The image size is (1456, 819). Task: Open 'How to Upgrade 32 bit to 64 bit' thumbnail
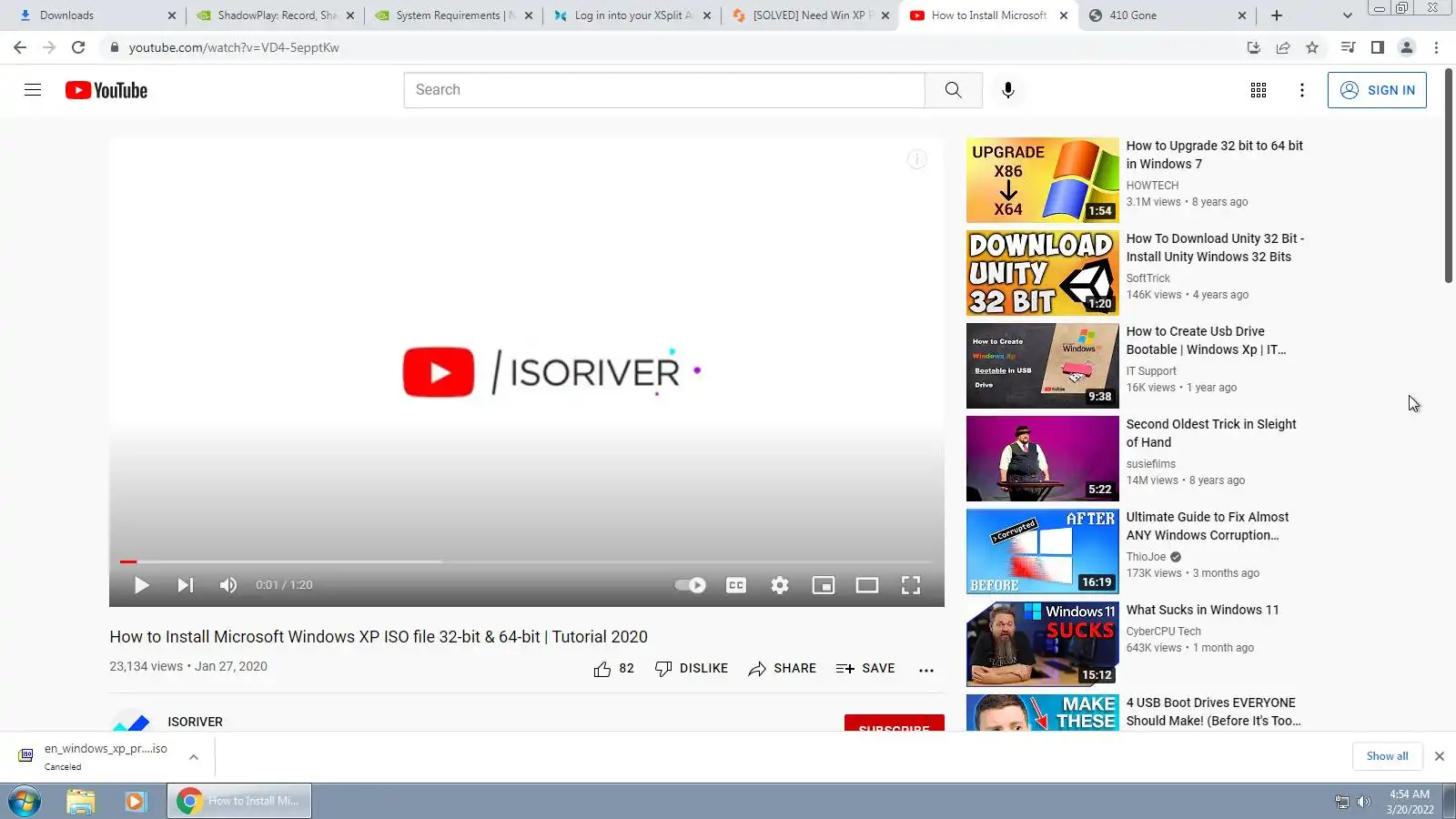point(1043,180)
